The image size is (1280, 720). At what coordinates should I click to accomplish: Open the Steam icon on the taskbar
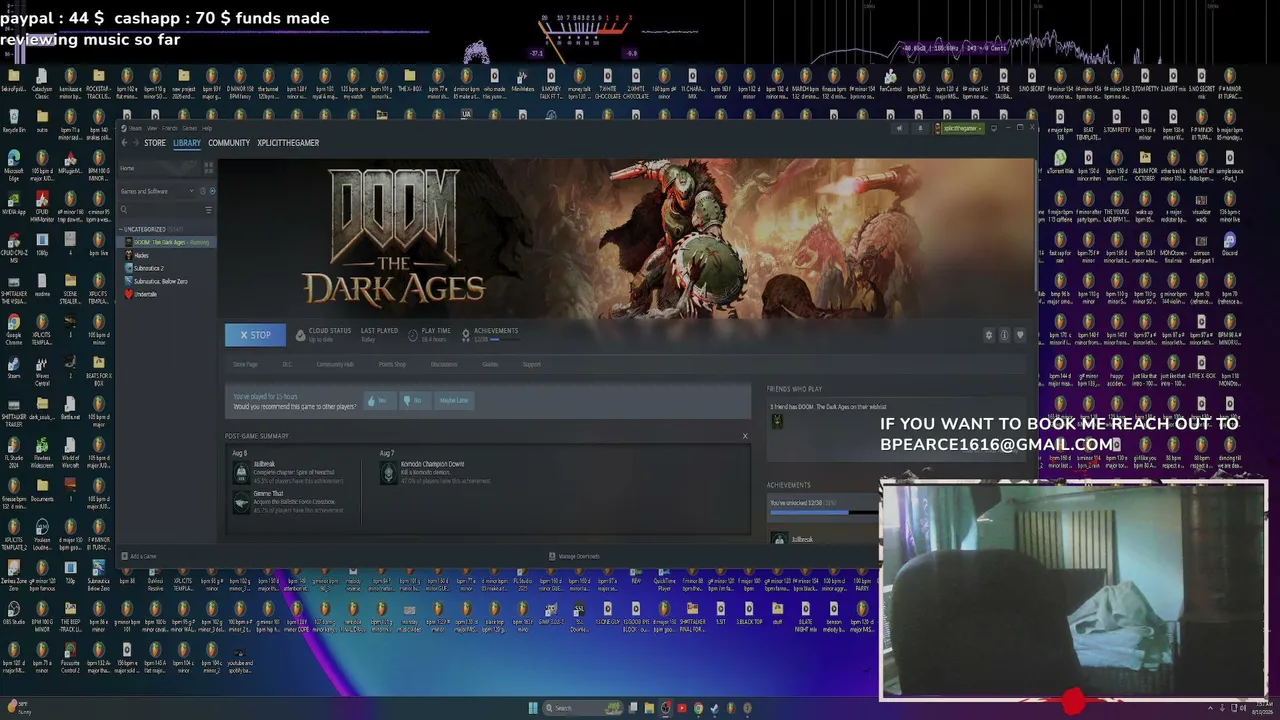tap(714, 708)
